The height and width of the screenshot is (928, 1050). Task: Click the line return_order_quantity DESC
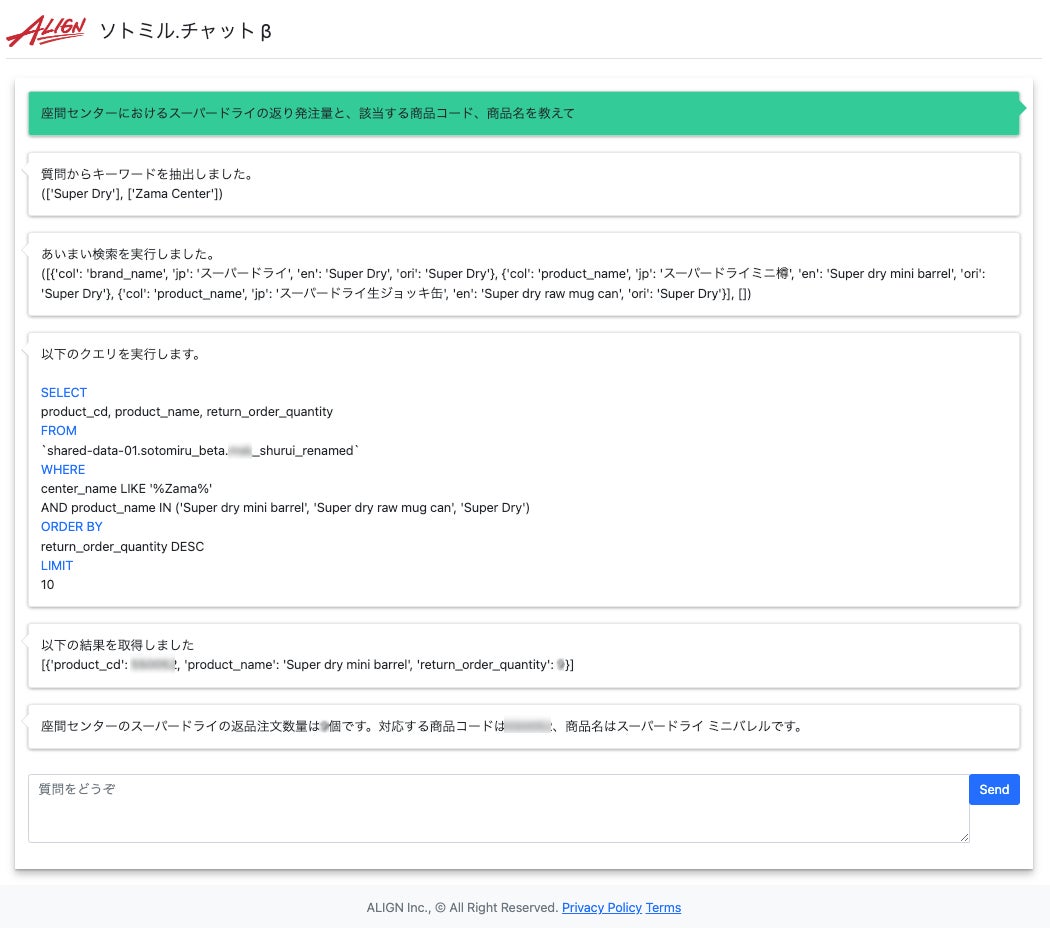point(123,546)
